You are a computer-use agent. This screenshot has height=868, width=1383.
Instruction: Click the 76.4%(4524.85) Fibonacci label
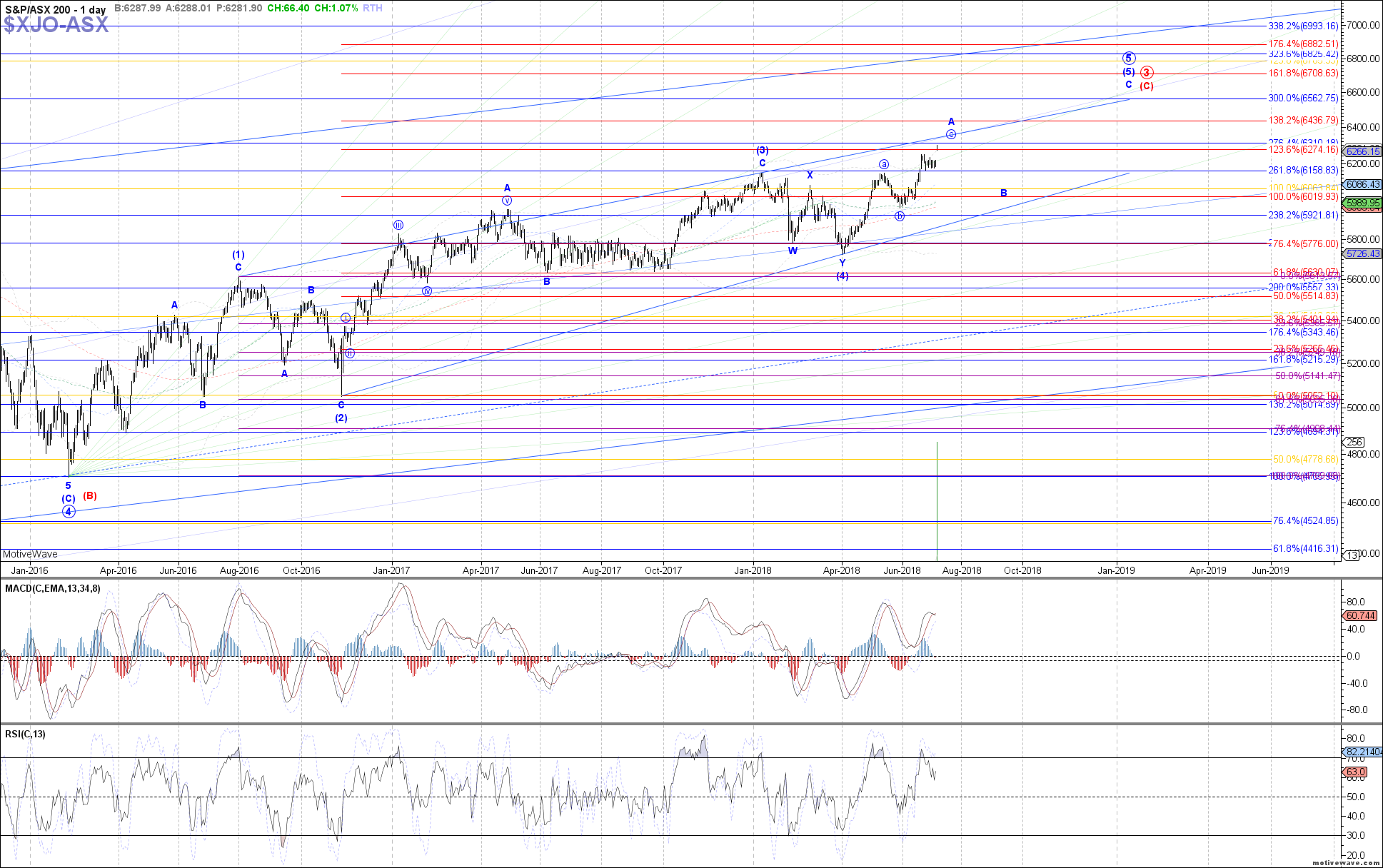(x=1305, y=521)
